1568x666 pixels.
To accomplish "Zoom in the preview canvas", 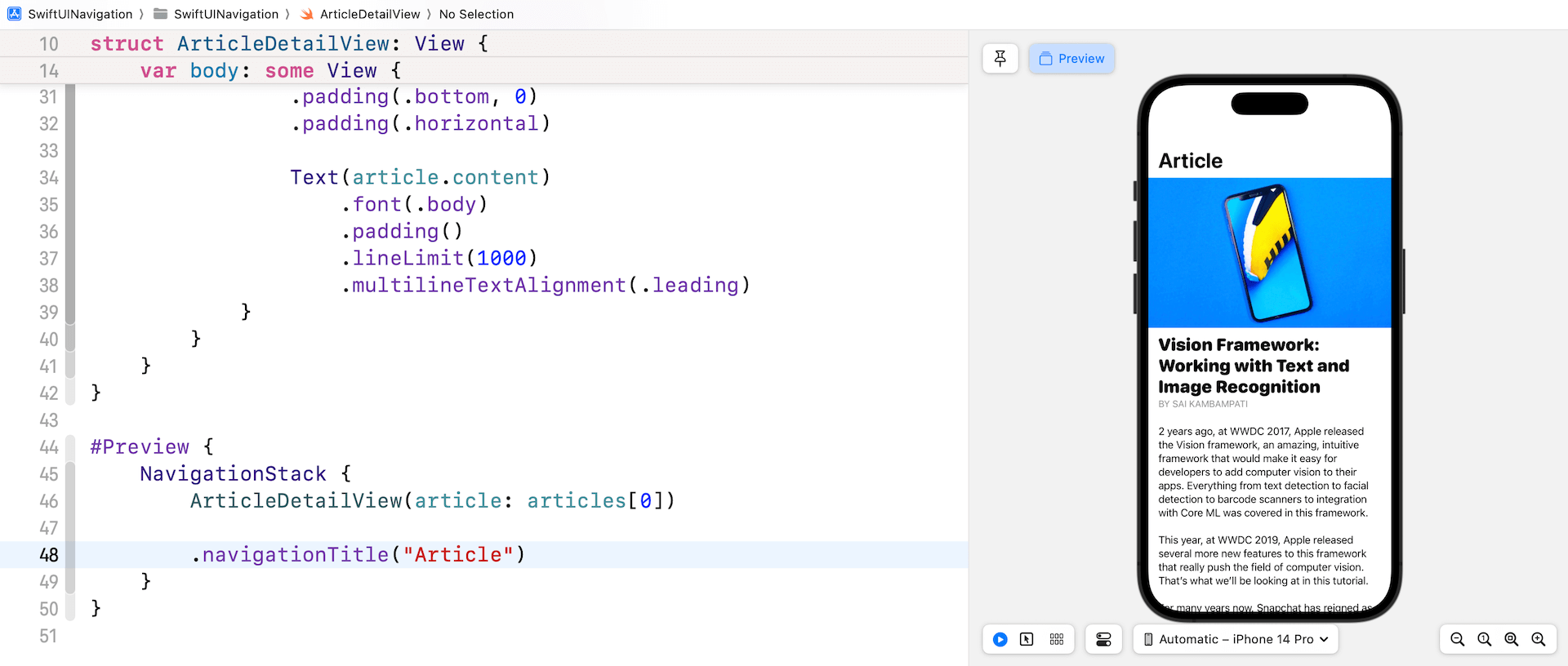I will [x=1539, y=639].
